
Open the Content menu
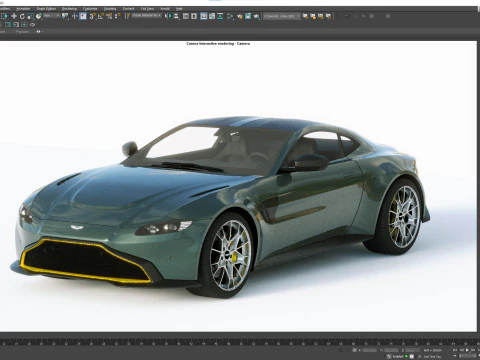click(128, 9)
